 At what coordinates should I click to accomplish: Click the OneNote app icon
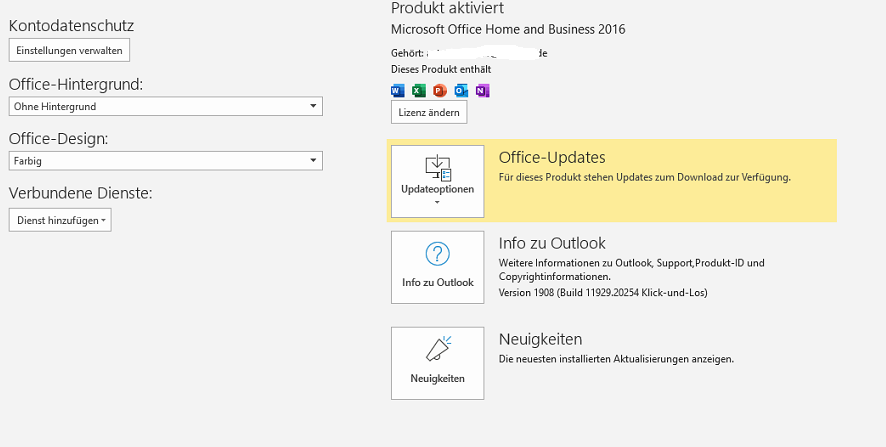click(482, 90)
